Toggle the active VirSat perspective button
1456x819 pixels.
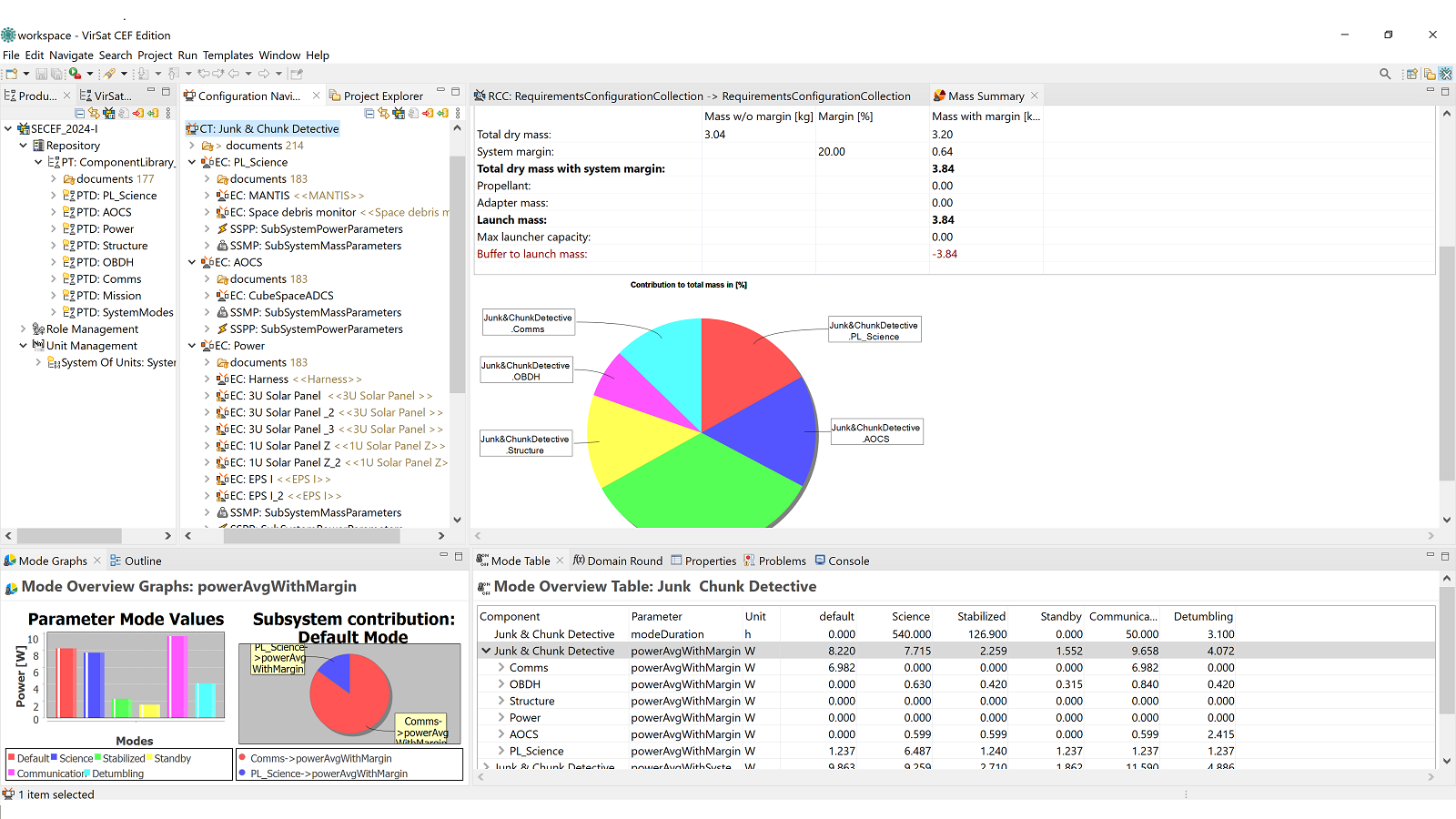coord(1446,74)
